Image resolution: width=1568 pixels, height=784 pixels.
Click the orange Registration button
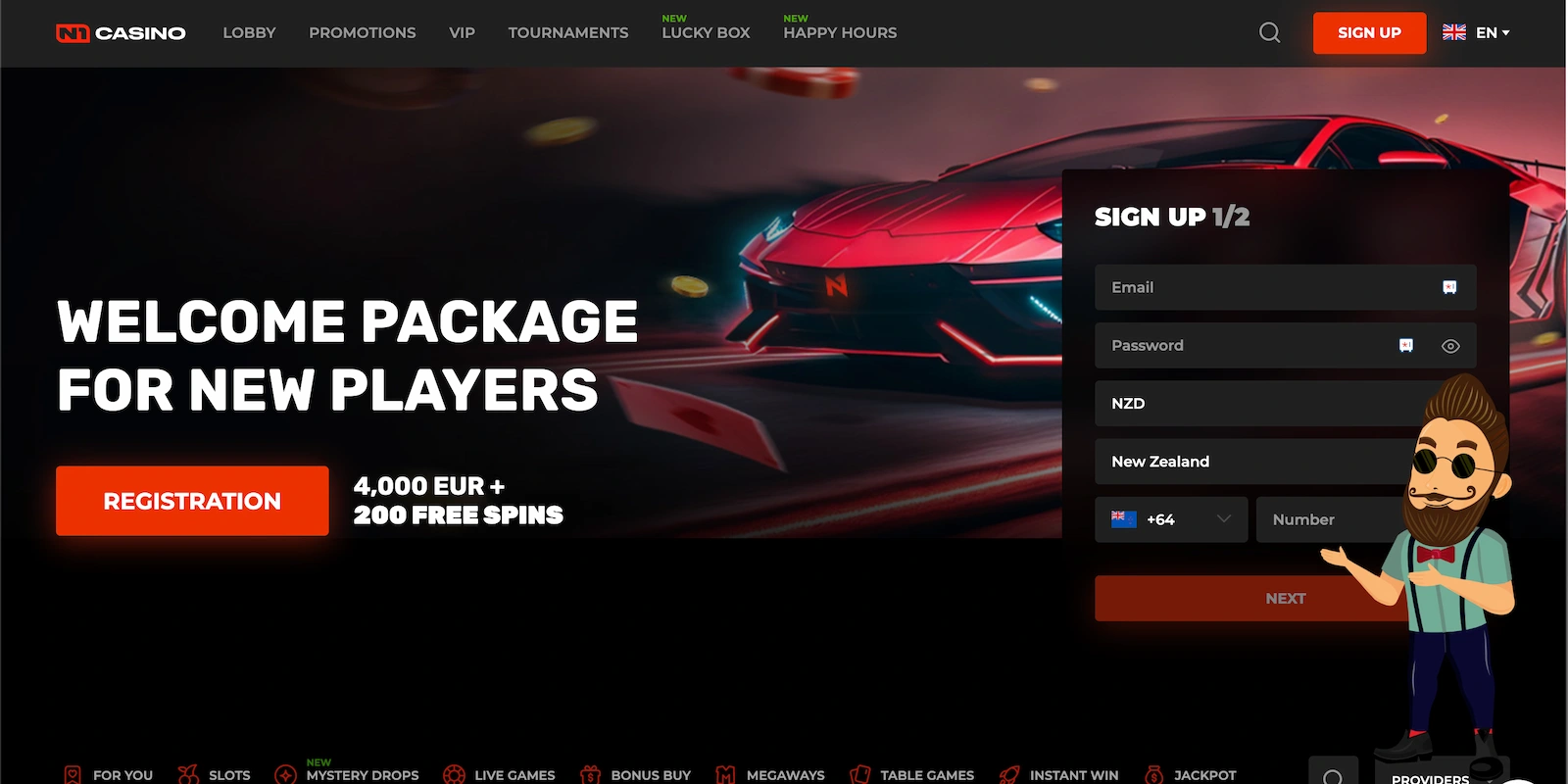tap(192, 501)
